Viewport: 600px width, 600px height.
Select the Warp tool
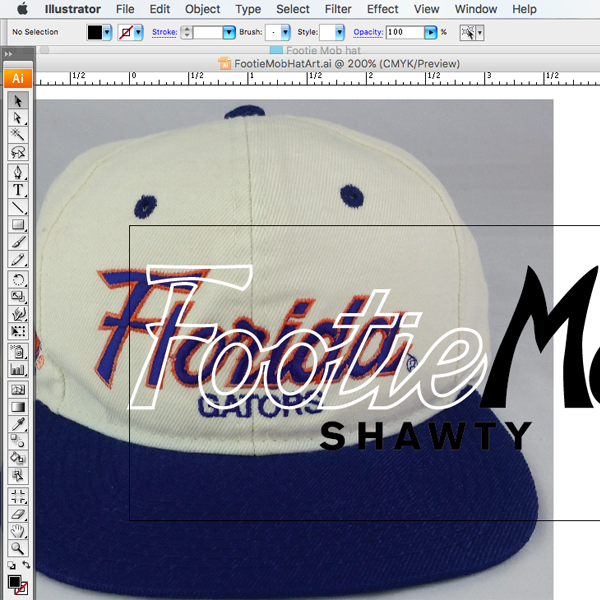(x=18, y=314)
